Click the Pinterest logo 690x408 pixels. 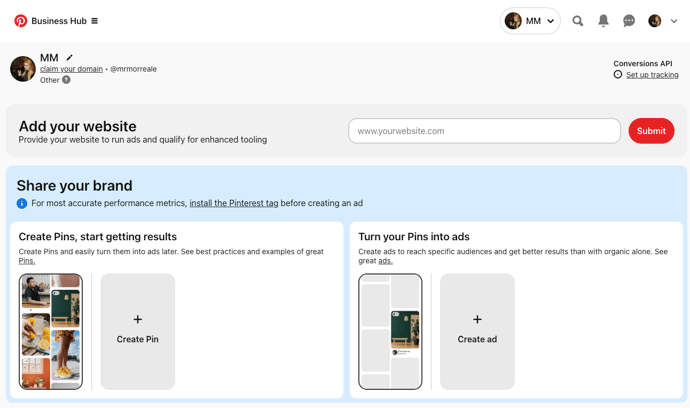click(20, 21)
